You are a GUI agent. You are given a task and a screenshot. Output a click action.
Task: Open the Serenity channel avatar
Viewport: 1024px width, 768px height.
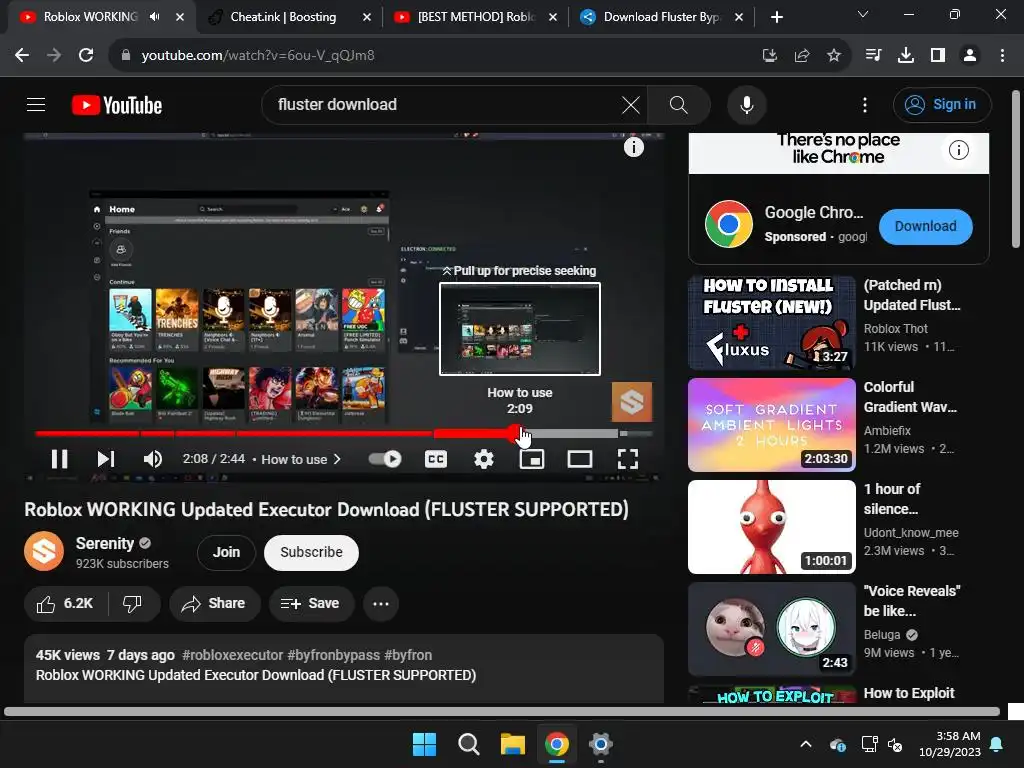[44, 551]
